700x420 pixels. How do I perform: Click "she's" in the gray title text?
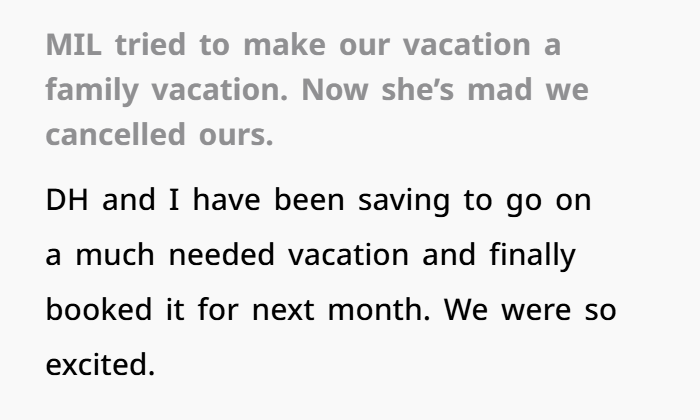pyautogui.click(x=407, y=90)
